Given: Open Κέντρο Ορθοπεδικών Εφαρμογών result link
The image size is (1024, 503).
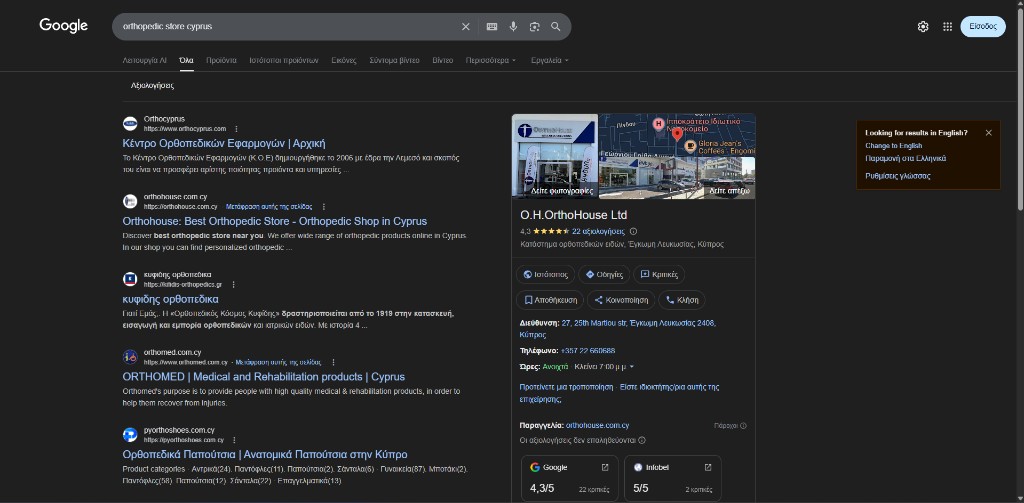Looking at the screenshot, I should click(x=224, y=143).
